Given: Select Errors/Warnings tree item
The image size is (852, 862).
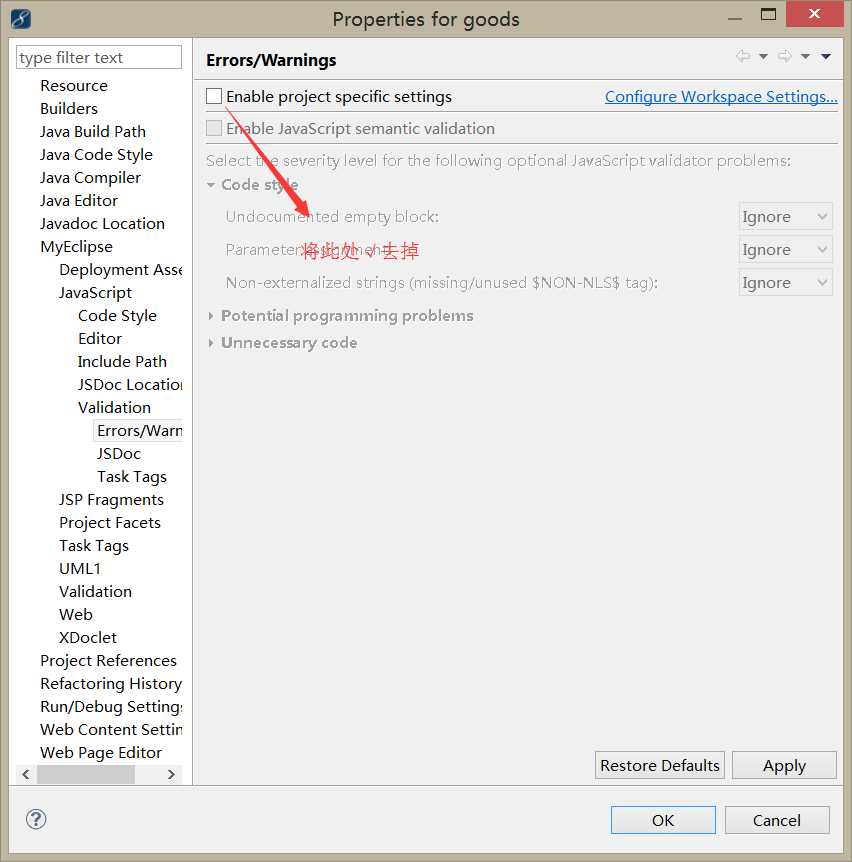Looking at the screenshot, I should 139,431.
